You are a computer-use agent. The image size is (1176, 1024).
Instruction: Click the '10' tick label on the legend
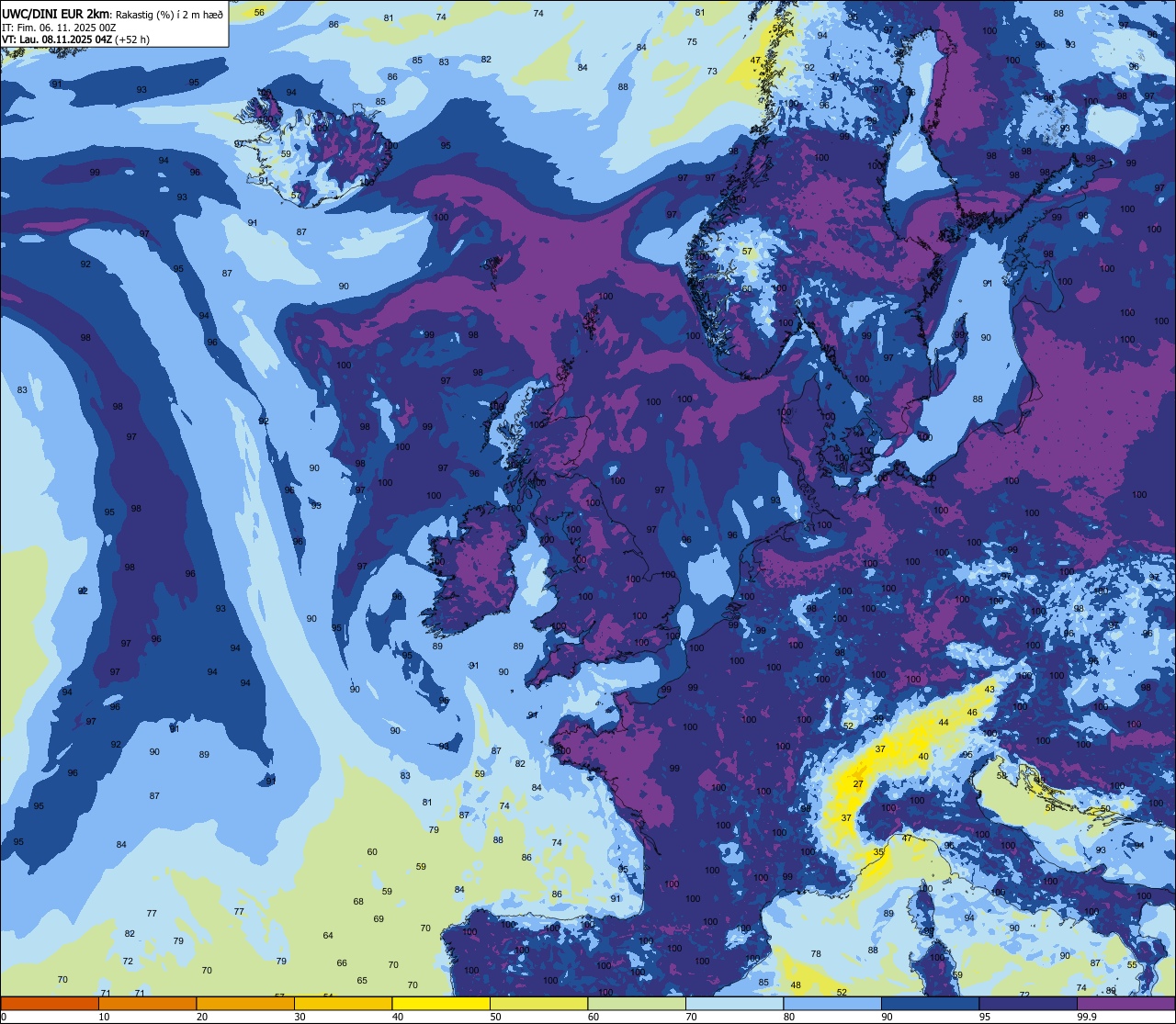click(x=104, y=1017)
